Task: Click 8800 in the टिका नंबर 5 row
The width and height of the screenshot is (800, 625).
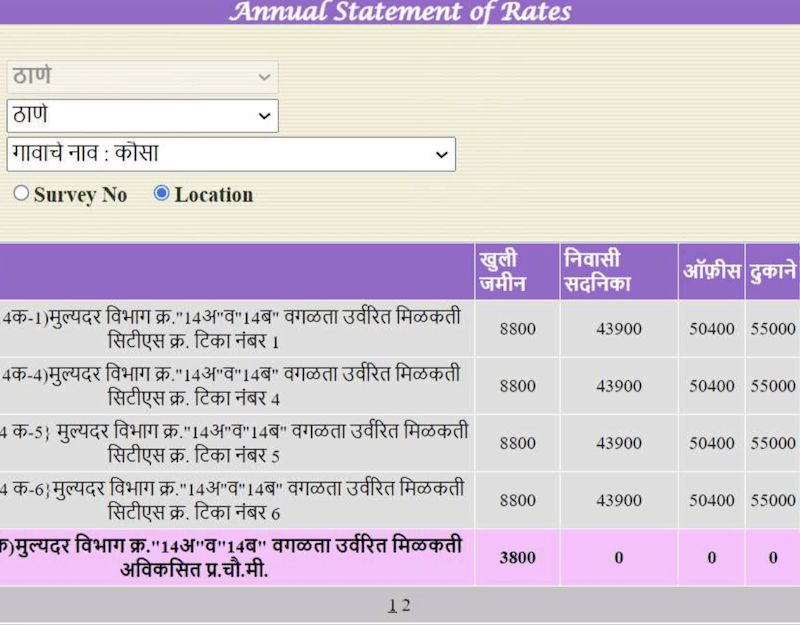Action: coord(517,443)
